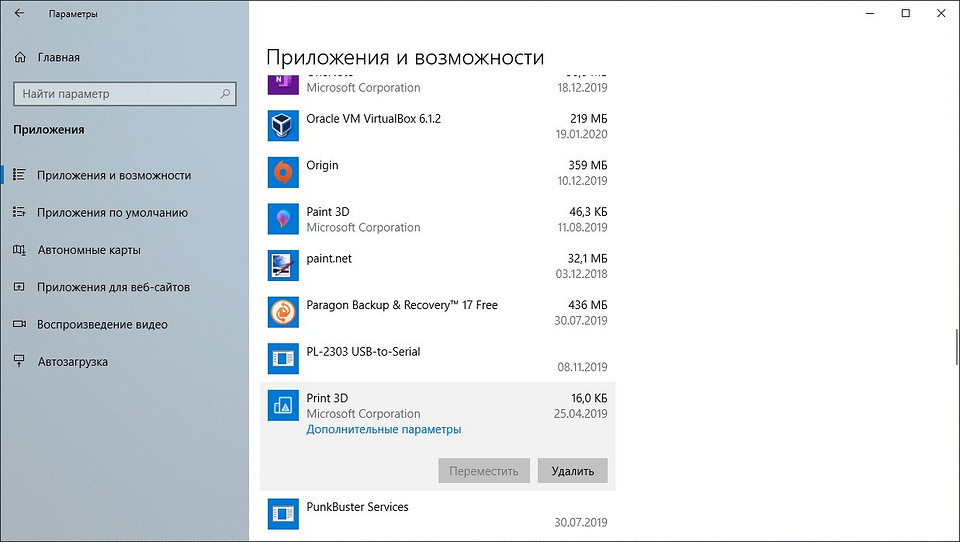The image size is (960, 542).
Task: Click the magnifier icon in the search box
Action: pos(225,94)
